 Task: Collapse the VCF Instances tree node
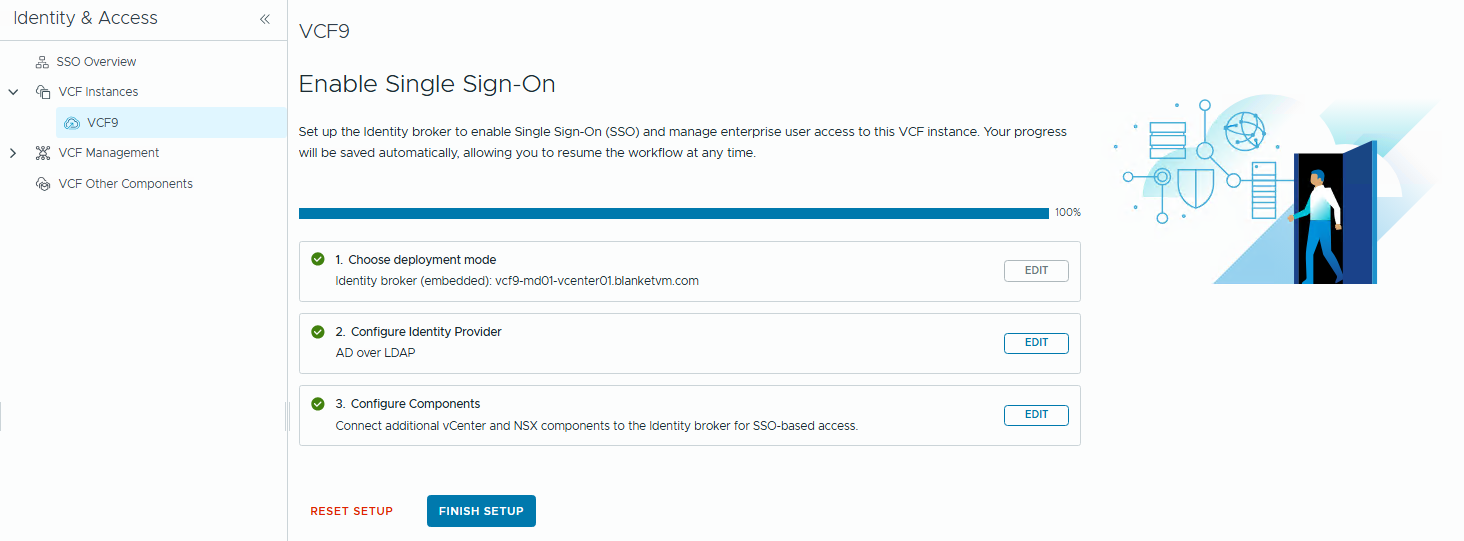pos(13,92)
